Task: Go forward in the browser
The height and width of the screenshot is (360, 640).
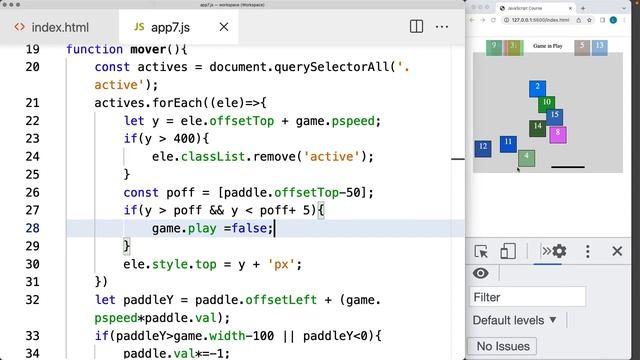Action: click(482, 20)
